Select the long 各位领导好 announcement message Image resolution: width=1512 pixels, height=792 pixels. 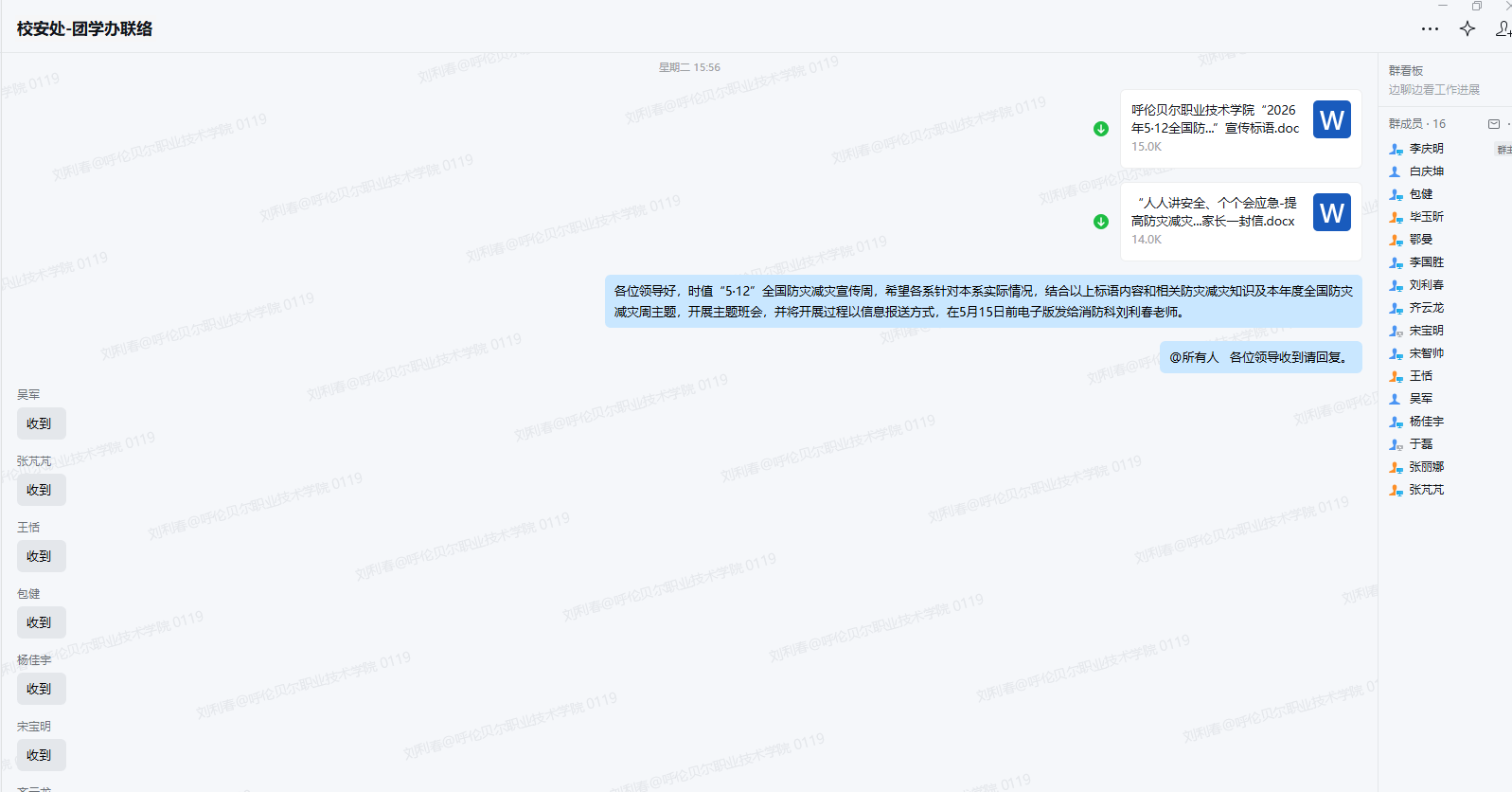coord(984,301)
